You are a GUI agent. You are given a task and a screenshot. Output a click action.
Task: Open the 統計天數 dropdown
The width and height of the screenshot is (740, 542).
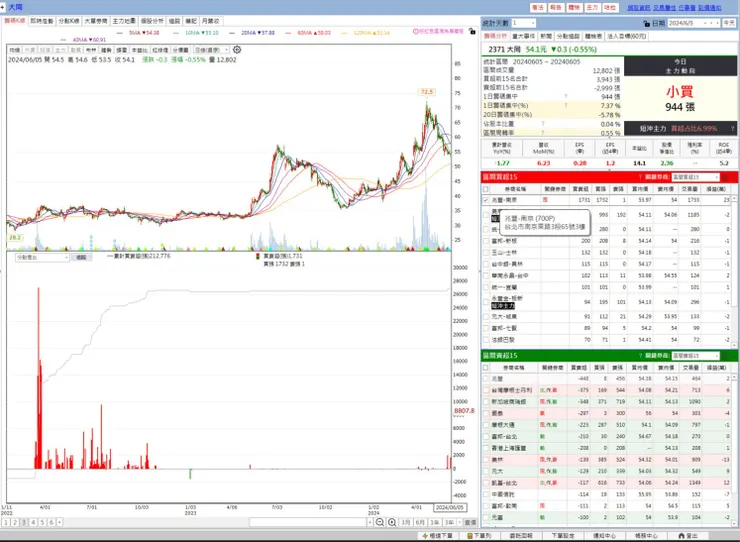(523, 23)
